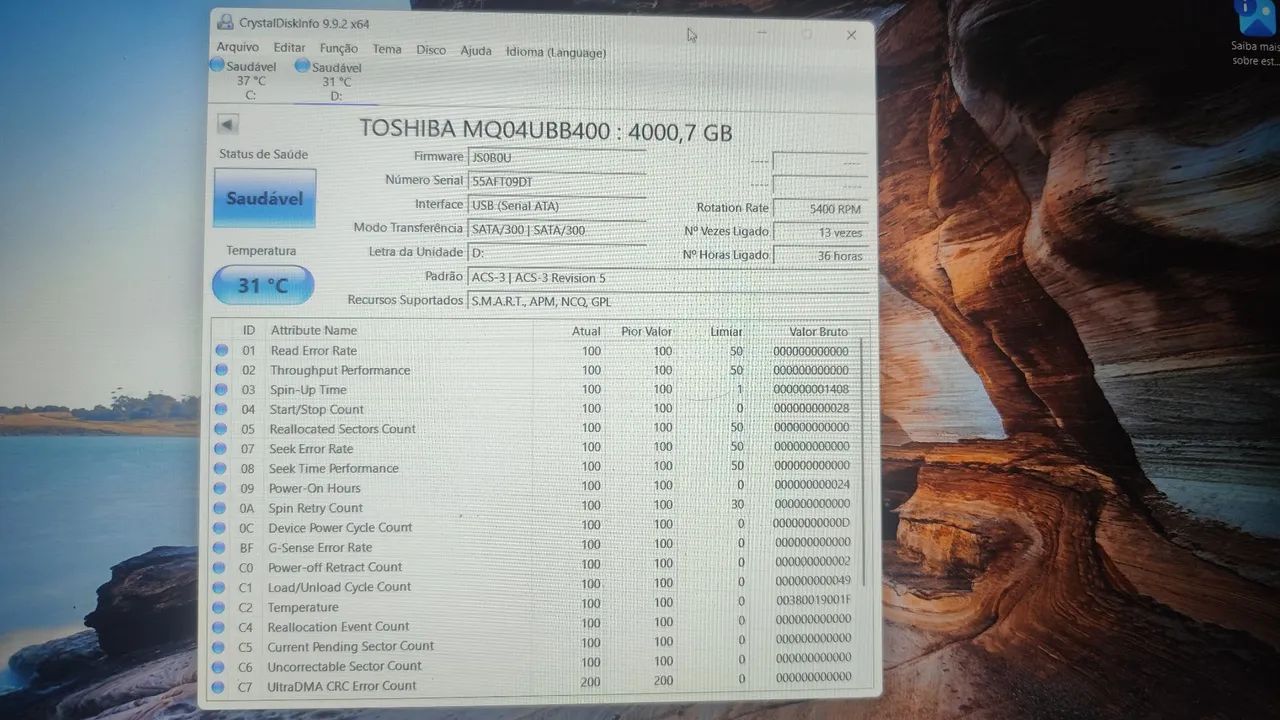Image resolution: width=1280 pixels, height=720 pixels.
Task: Click the blue status icon for Throughput Performance
Action: [221, 370]
